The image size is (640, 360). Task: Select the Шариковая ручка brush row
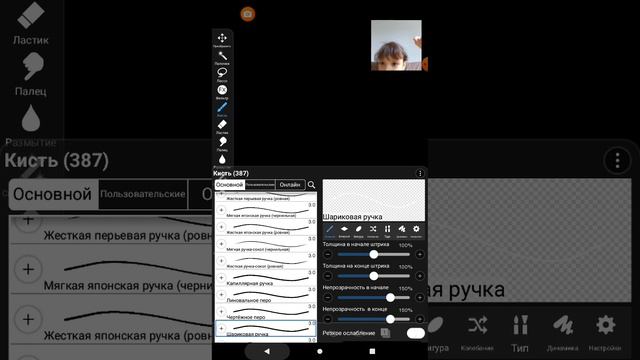pyautogui.click(x=266, y=329)
